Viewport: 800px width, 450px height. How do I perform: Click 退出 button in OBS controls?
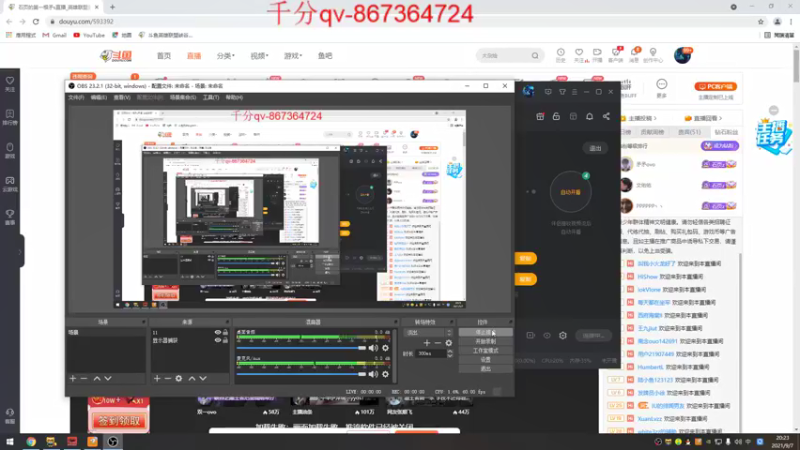pyautogui.click(x=485, y=369)
